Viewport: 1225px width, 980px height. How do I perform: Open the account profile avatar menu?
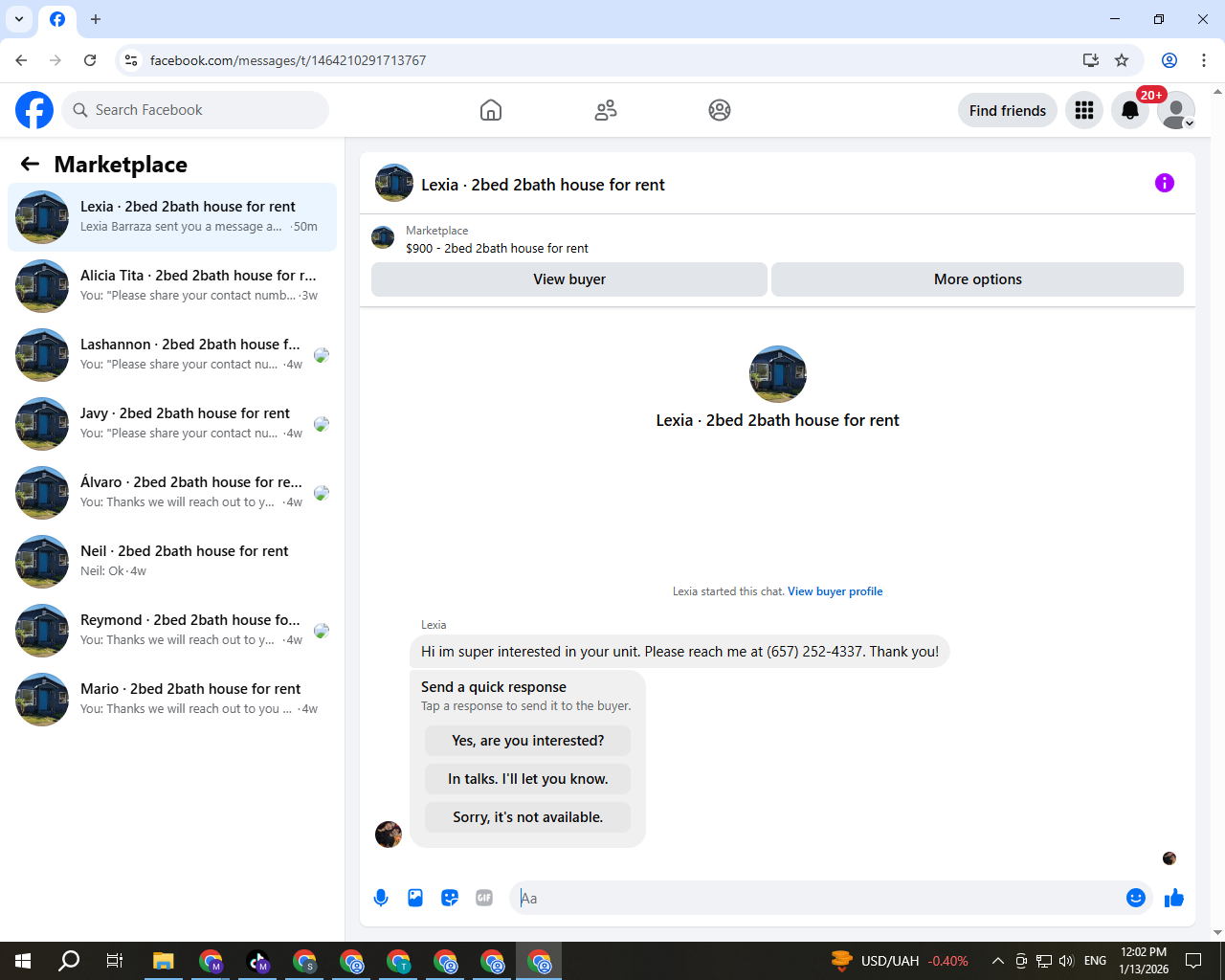click(x=1176, y=110)
